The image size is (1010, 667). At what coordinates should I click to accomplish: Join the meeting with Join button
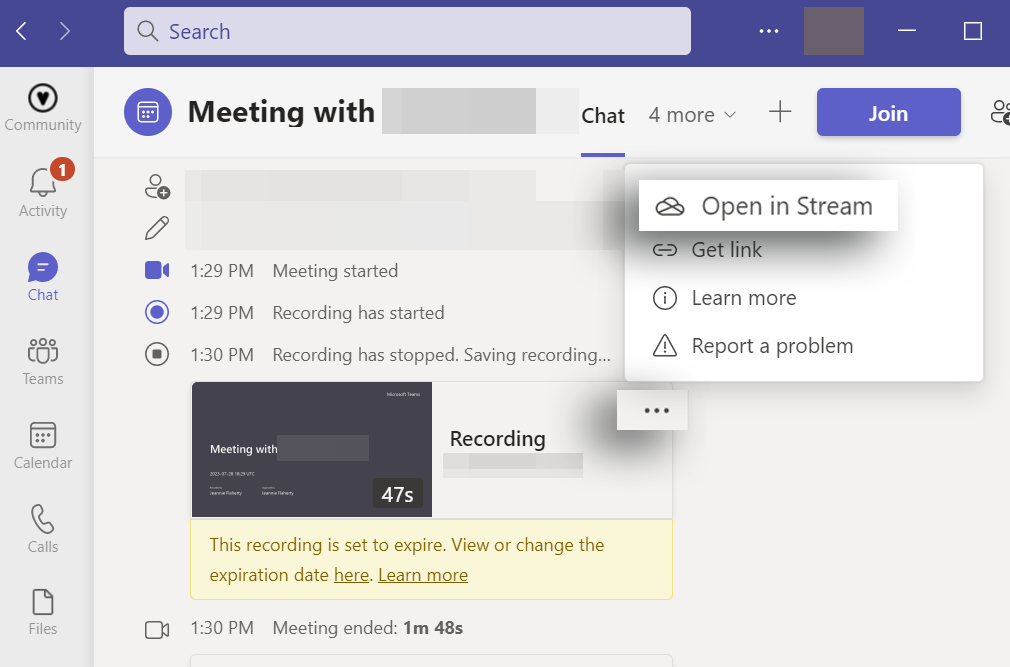[x=888, y=113]
